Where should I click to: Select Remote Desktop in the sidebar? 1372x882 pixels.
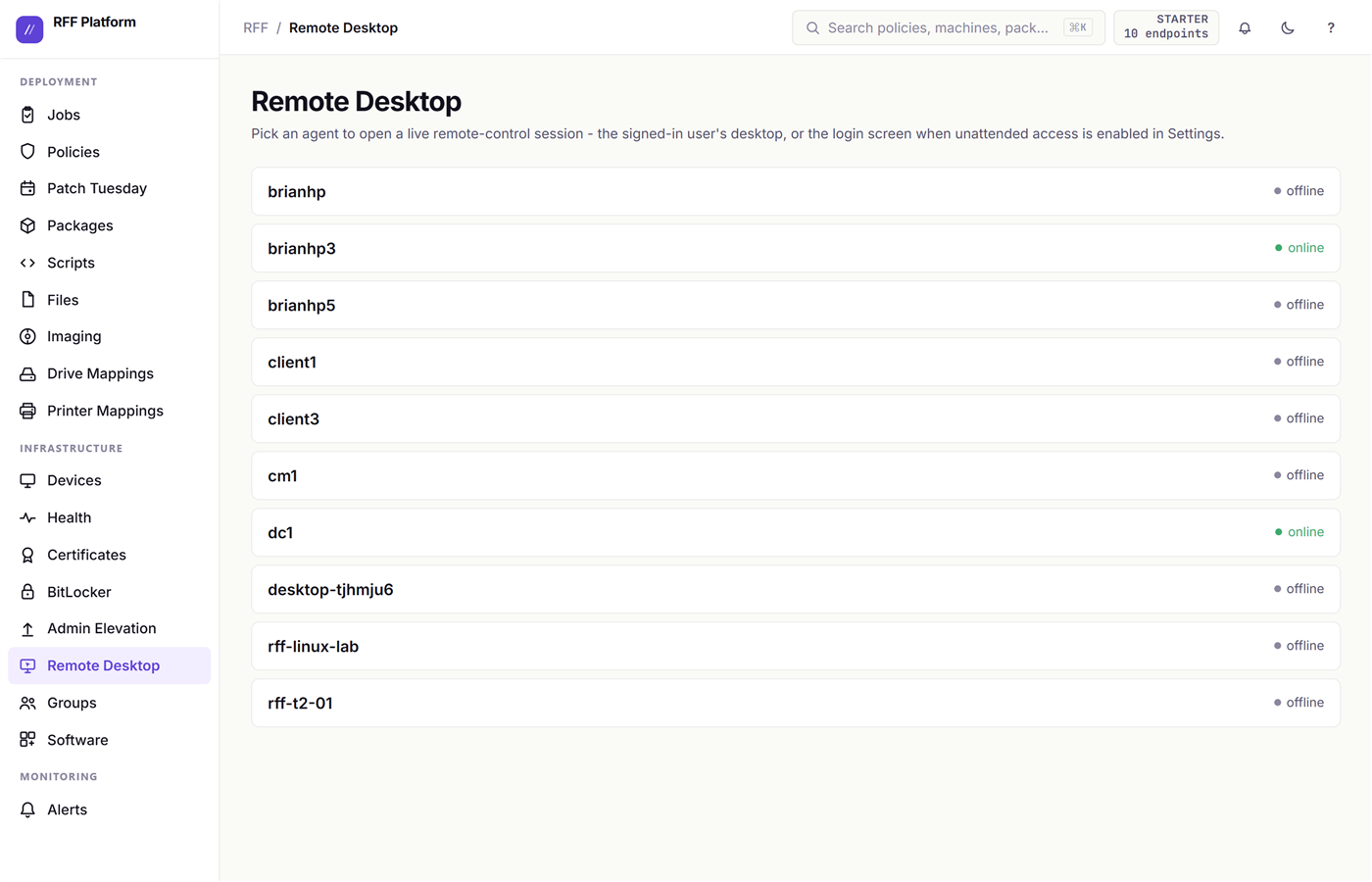pyautogui.click(x=109, y=665)
